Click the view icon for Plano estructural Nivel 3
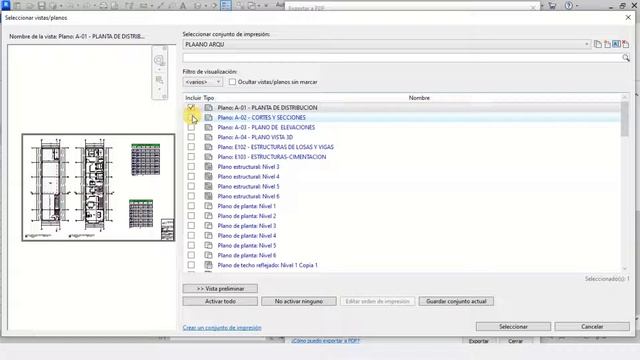The height and width of the screenshot is (360, 640). 209,167
